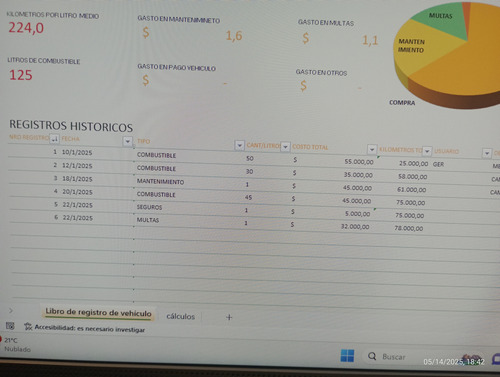Select the 1,6 maintenance expense value
The height and width of the screenshot is (377, 500).
click(x=234, y=36)
